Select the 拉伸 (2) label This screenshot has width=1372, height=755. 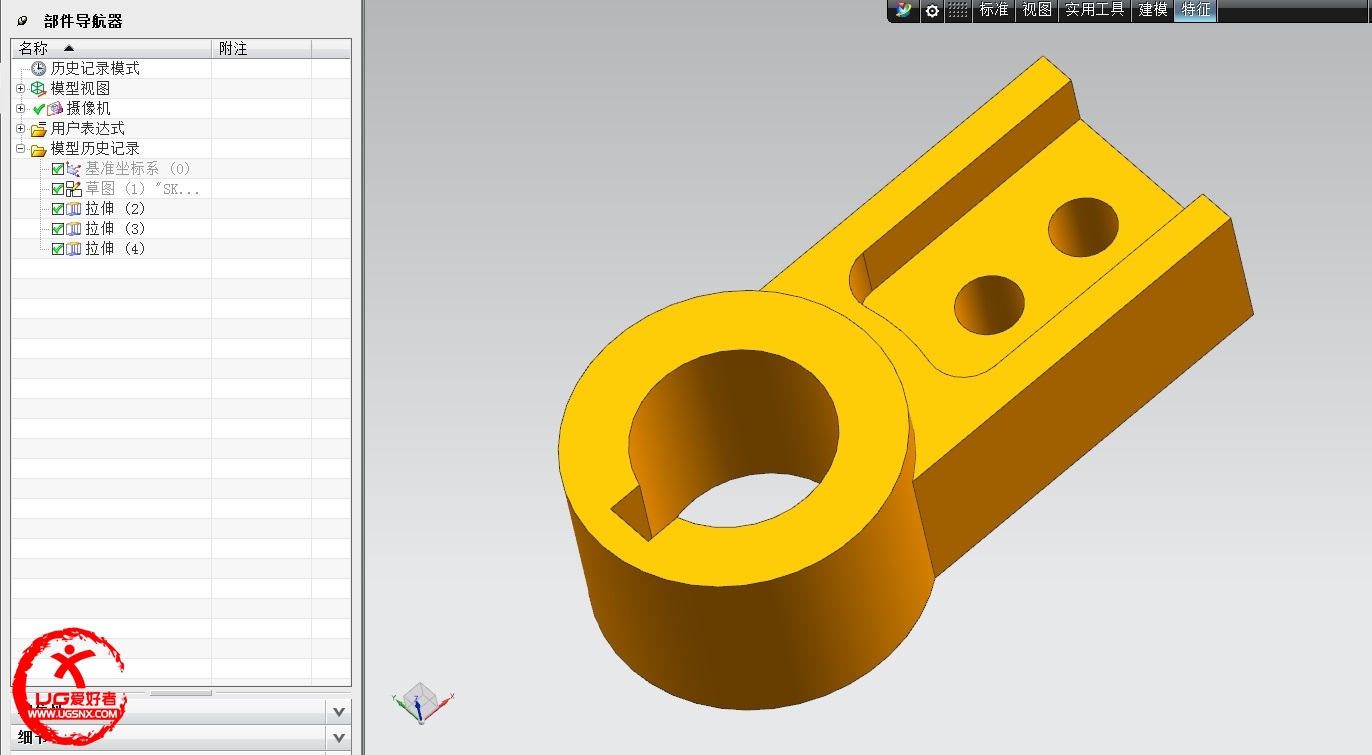[115, 208]
